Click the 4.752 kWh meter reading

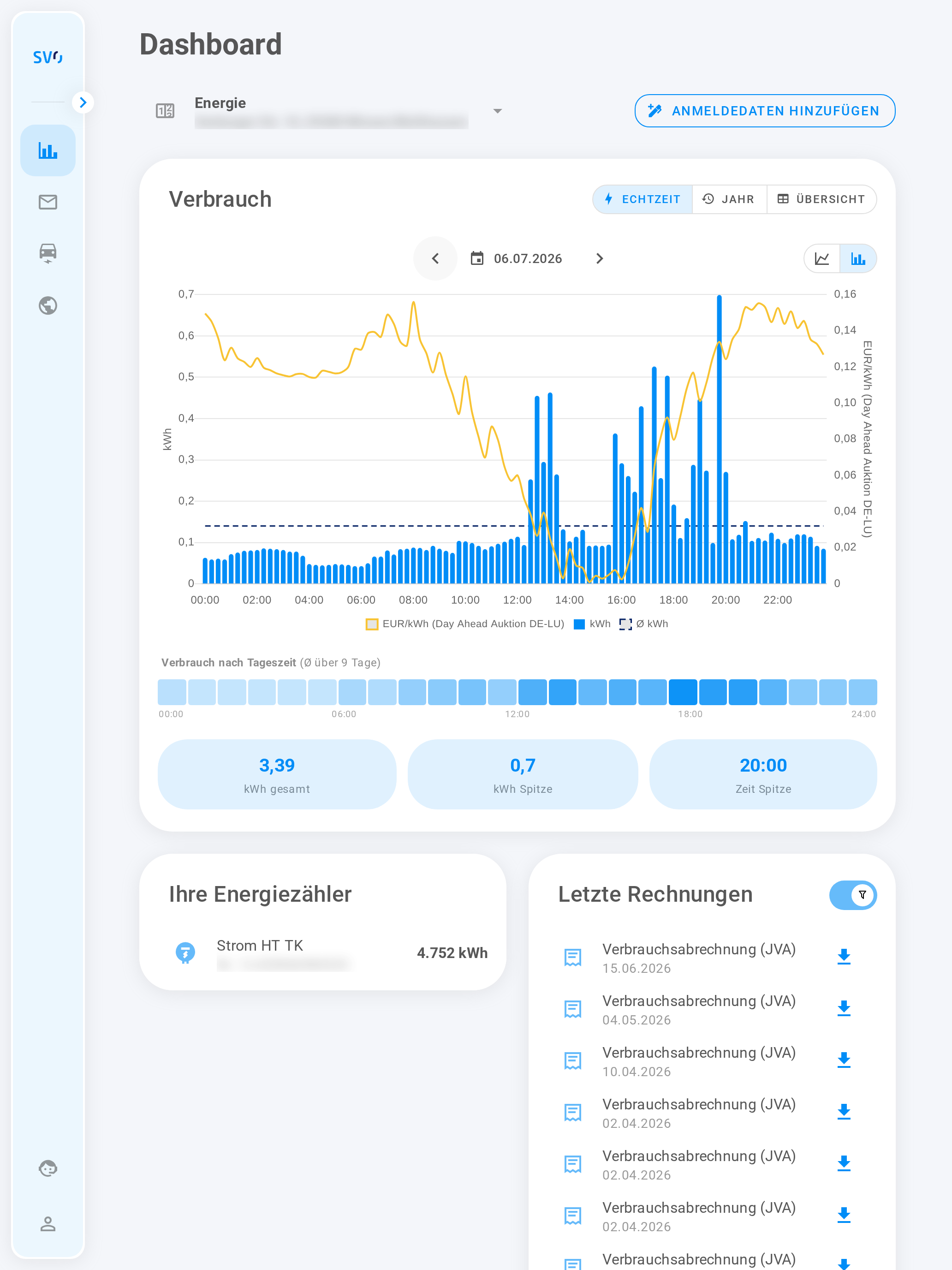[452, 953]
